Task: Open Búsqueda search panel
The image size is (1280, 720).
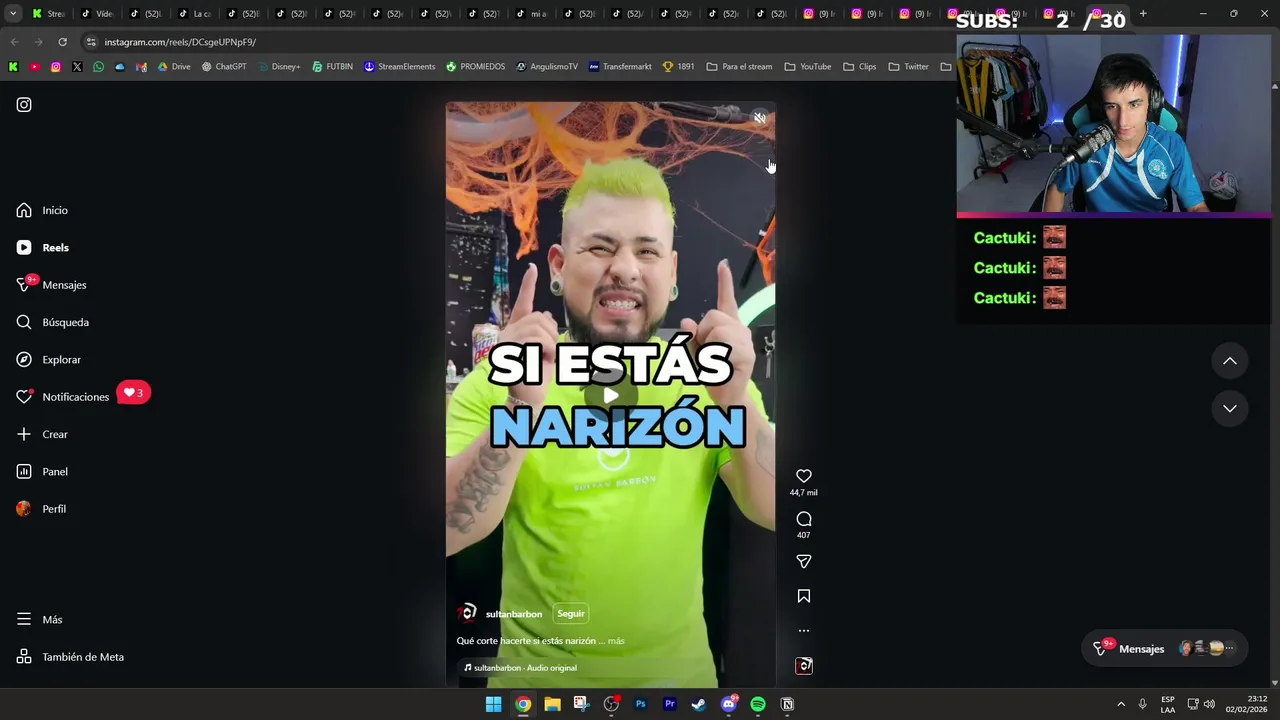Action: [x=52, y=322]
